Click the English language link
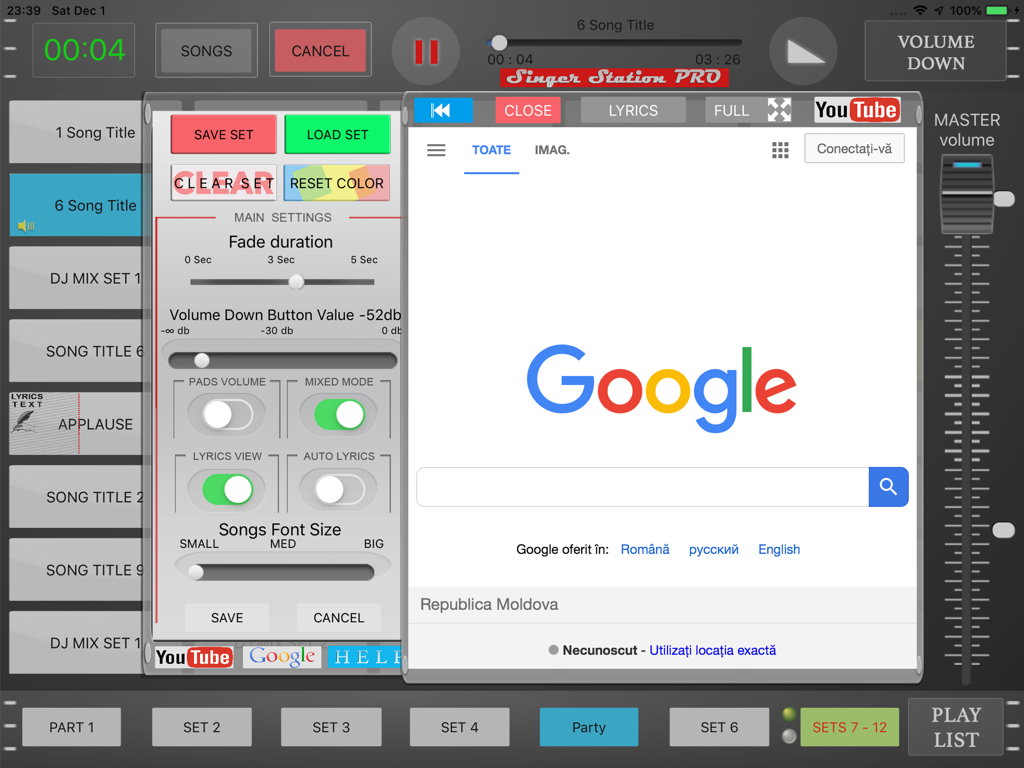 click(778, 549)
